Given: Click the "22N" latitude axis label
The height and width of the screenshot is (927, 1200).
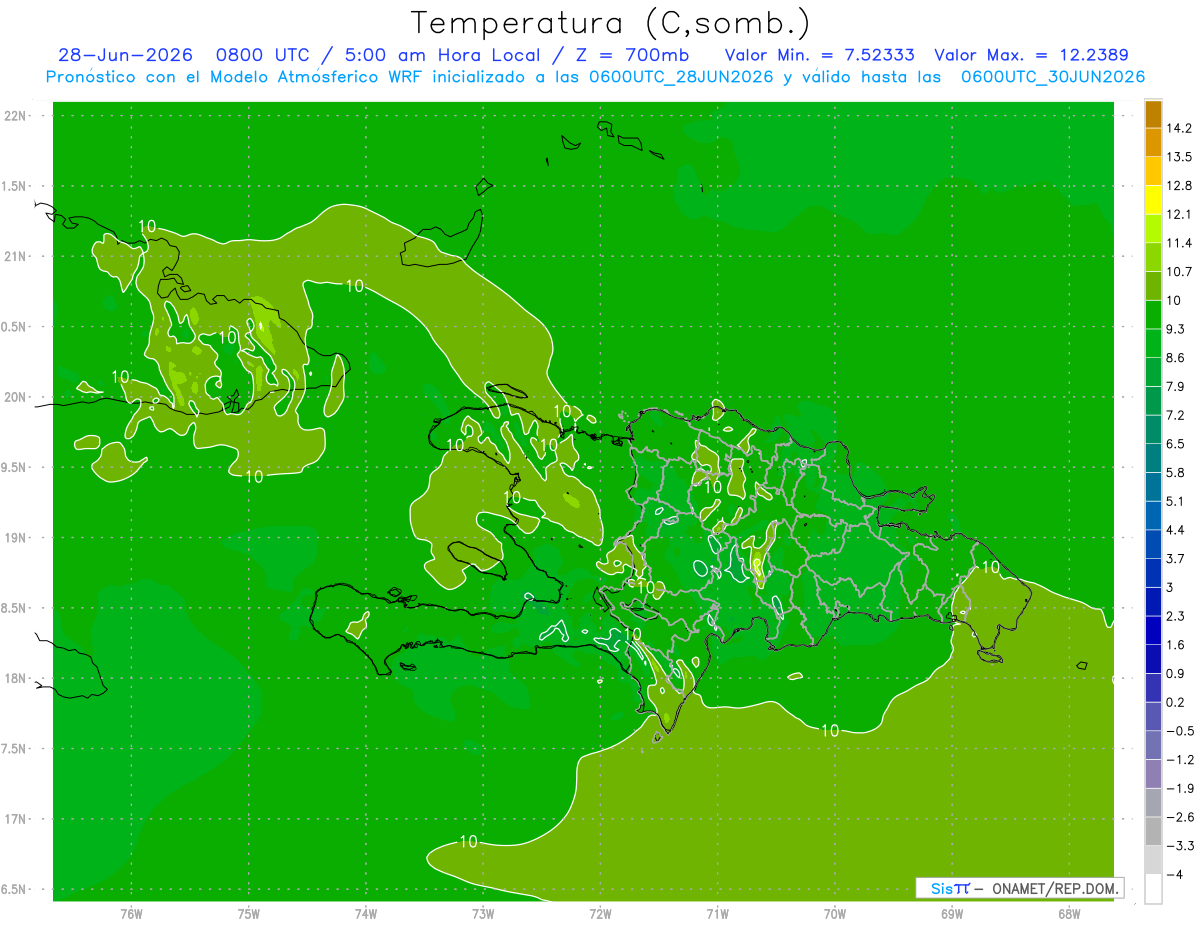Looking at the screenshot, I should tap(15, 116).
